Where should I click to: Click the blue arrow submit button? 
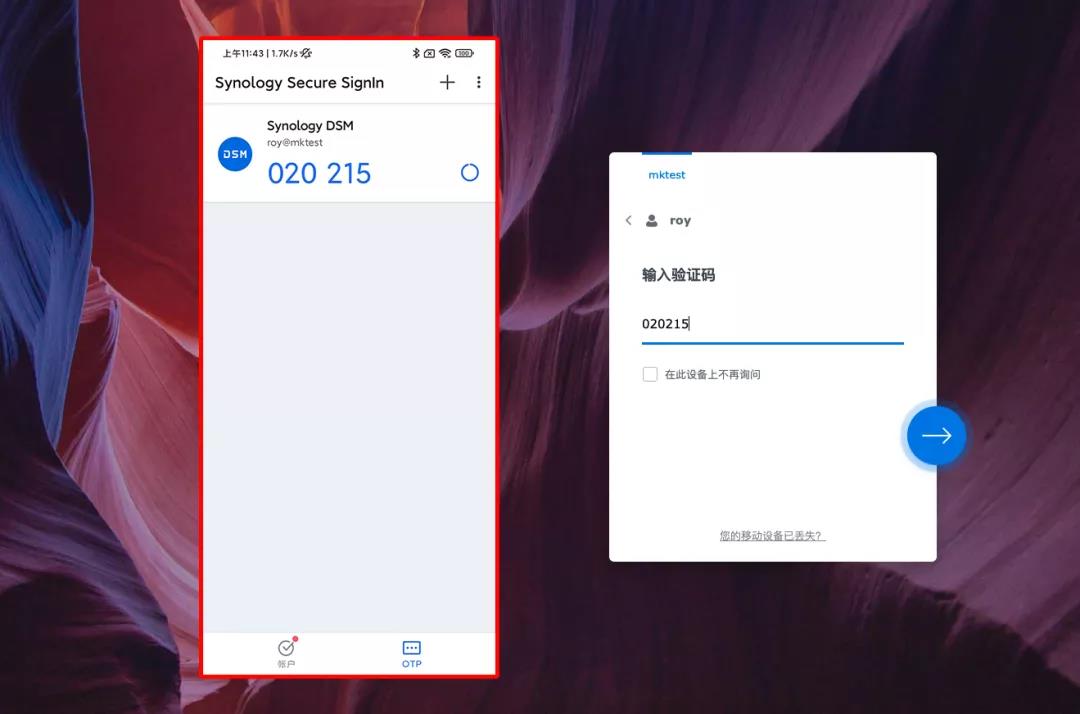pos(936,436)
